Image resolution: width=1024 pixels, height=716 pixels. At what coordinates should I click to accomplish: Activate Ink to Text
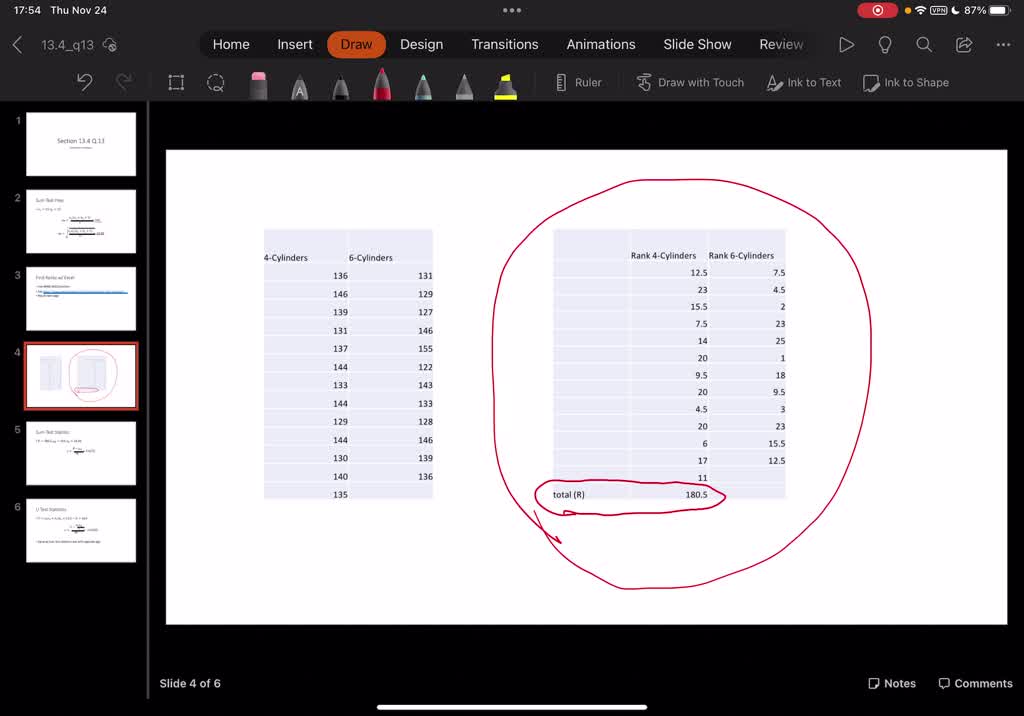point(804,83)
